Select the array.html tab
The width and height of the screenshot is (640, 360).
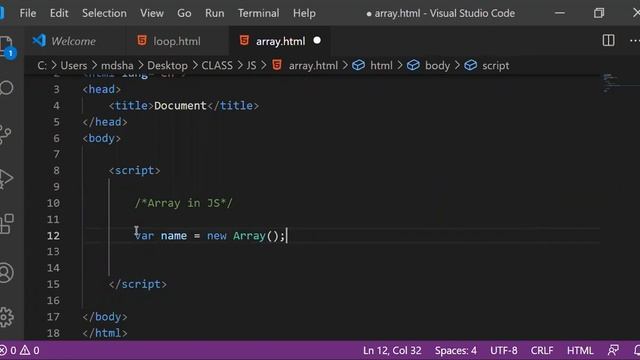point(280,41)
